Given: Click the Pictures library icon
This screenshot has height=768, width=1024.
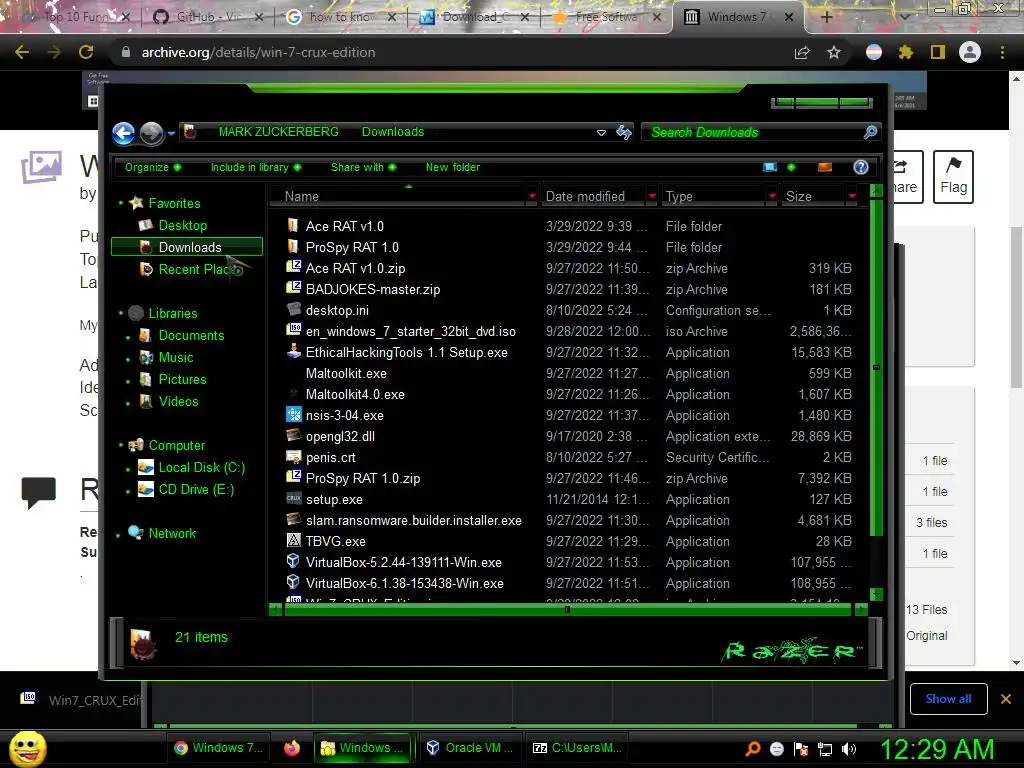Looking at the screenshot, I should tap(146, 379).
